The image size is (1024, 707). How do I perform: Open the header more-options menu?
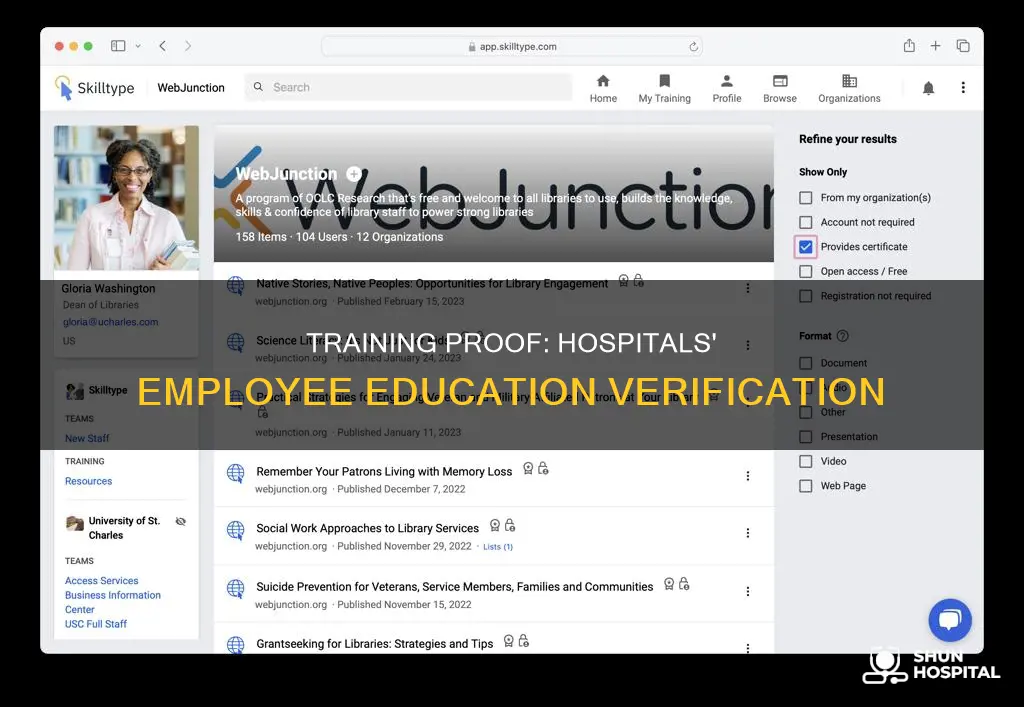click(963, 87)
